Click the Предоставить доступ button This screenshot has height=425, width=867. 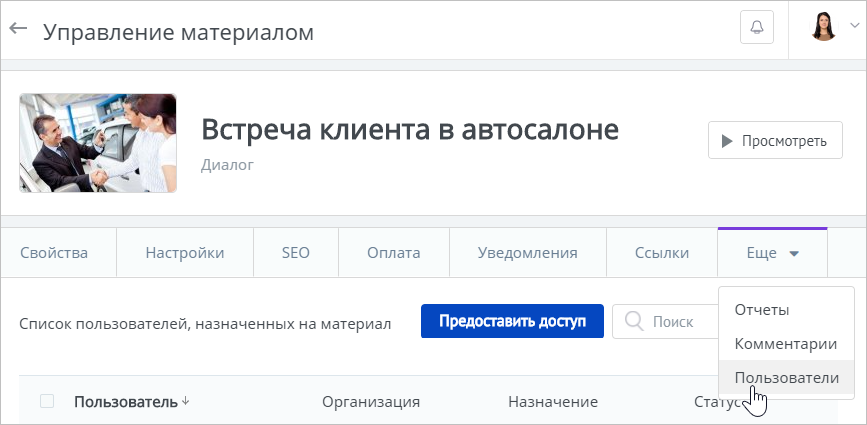point(512,321)
